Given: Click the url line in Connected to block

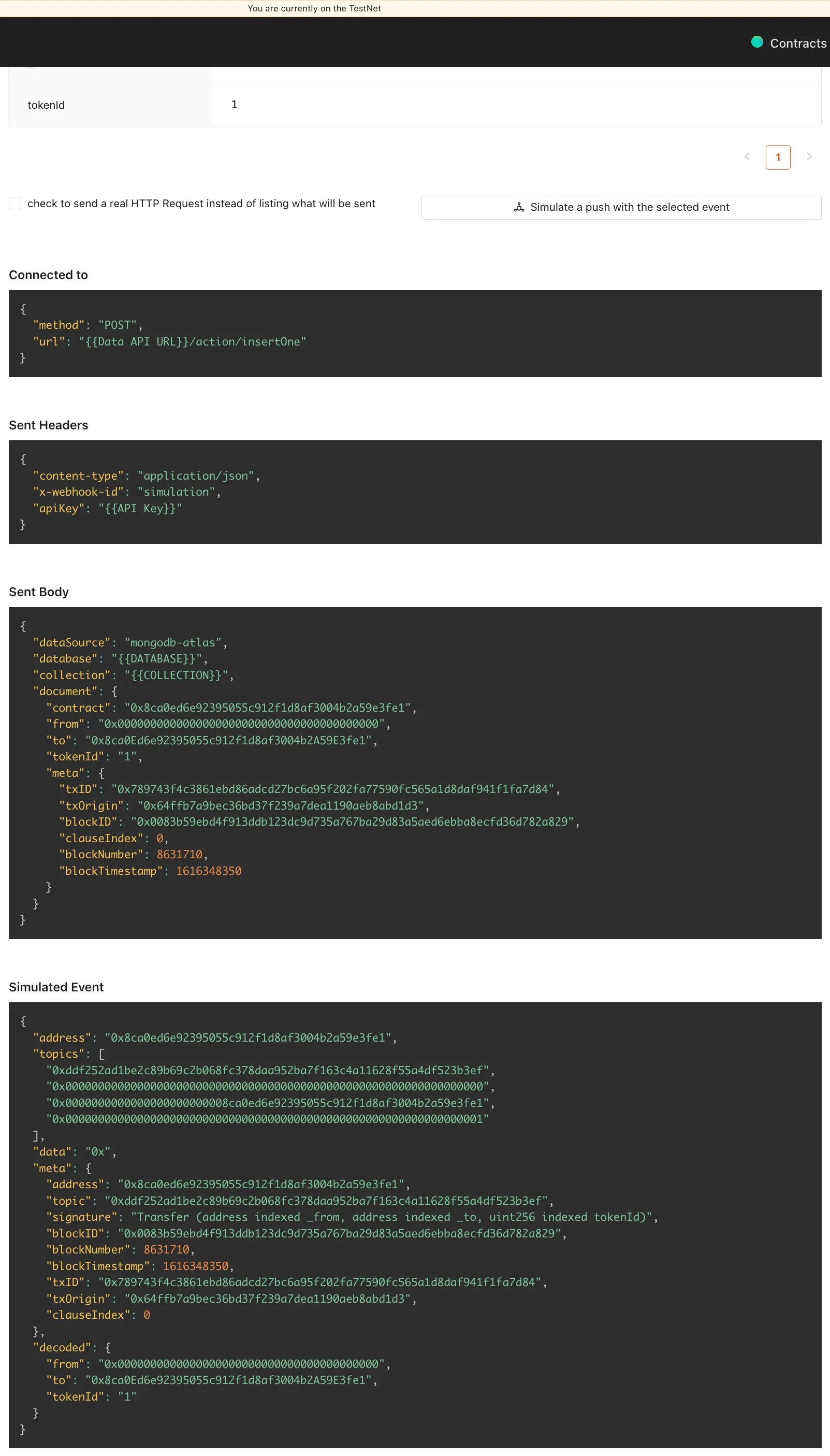Looking at the screenshot, I should pos(169,341).
